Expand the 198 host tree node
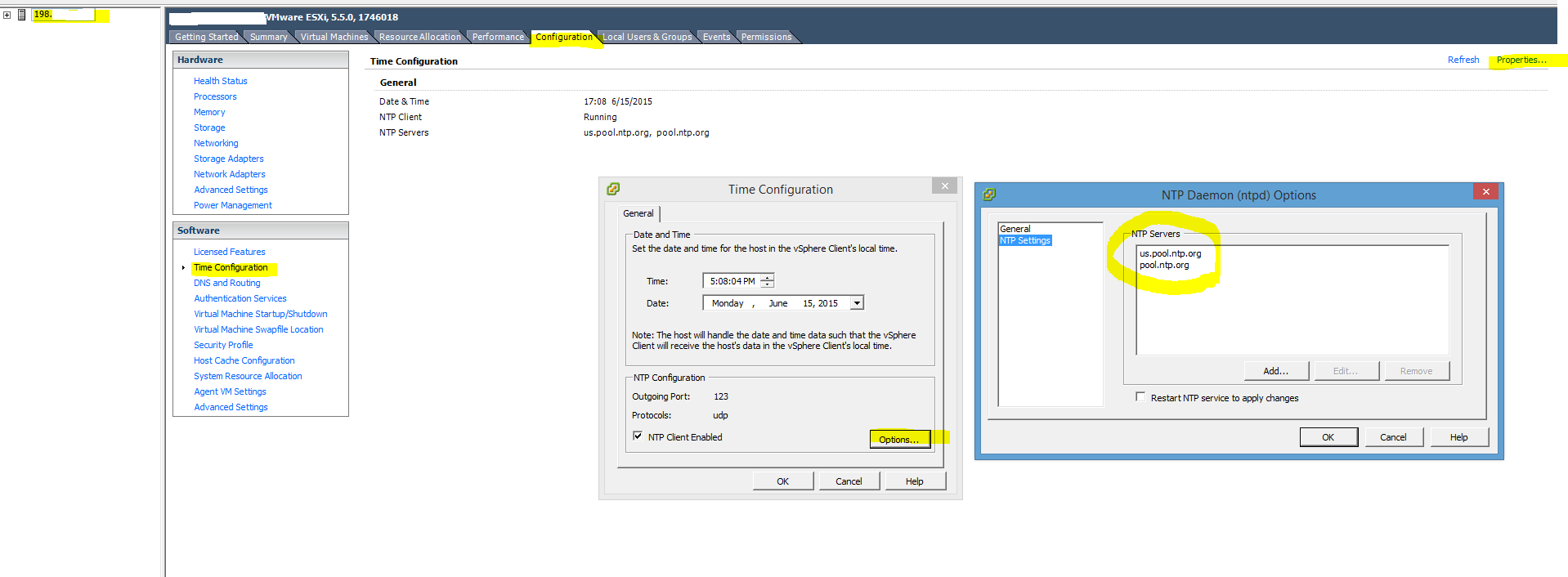The height and width of the screenshot is (577, 1568). pyautogui.click(x=7, y=15)
